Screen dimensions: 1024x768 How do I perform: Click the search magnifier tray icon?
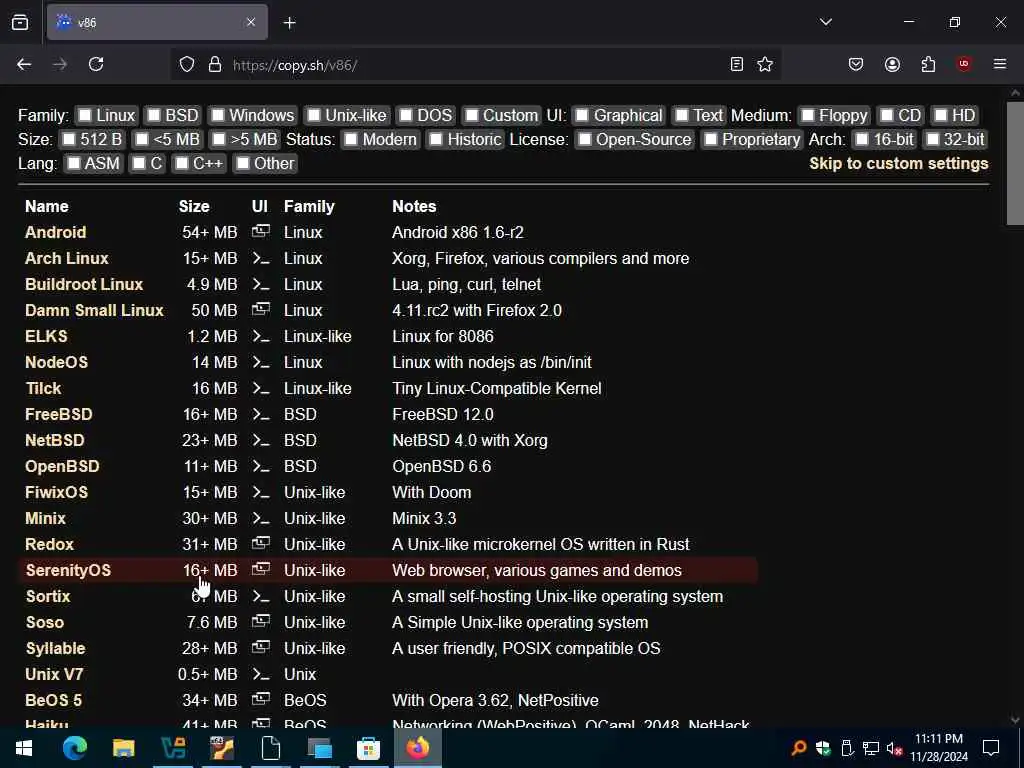click(798, 748)
